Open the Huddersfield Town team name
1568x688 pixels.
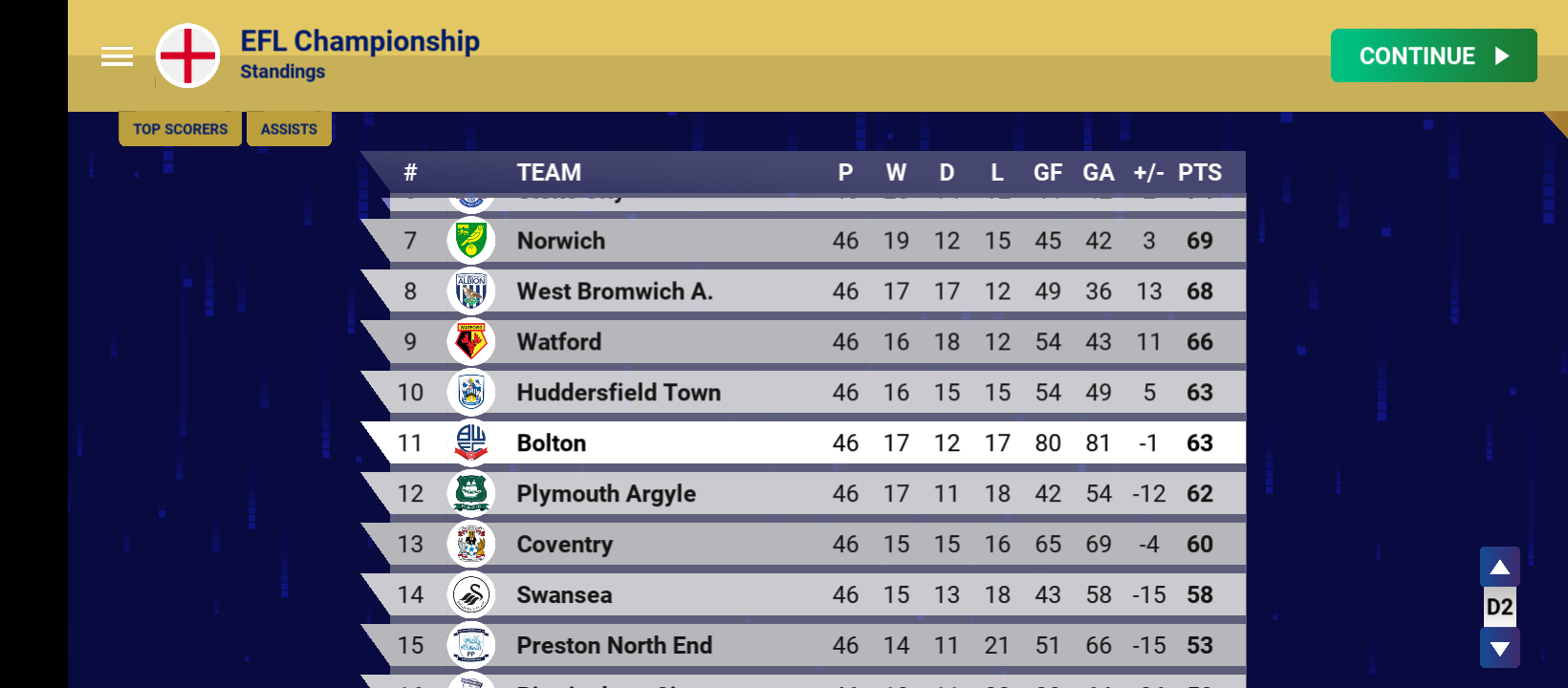[x=619, y=393]
